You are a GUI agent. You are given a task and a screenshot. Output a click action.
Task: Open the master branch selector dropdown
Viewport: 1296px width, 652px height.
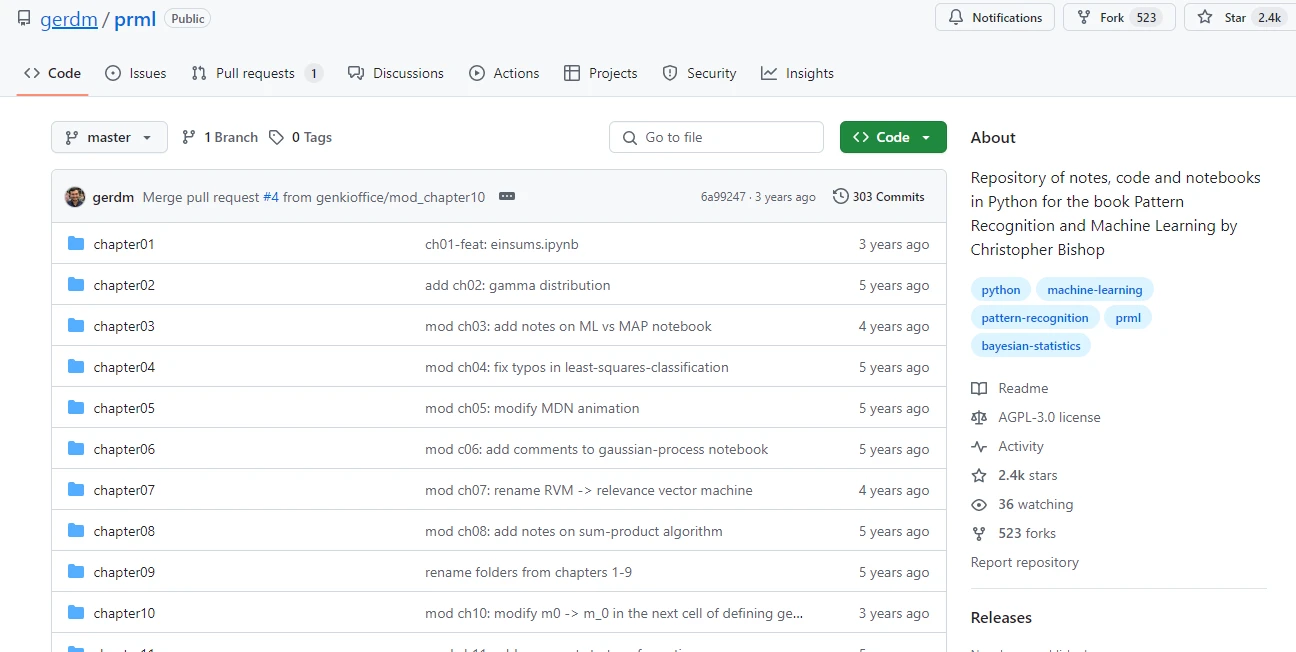click(x=109, y=137)
